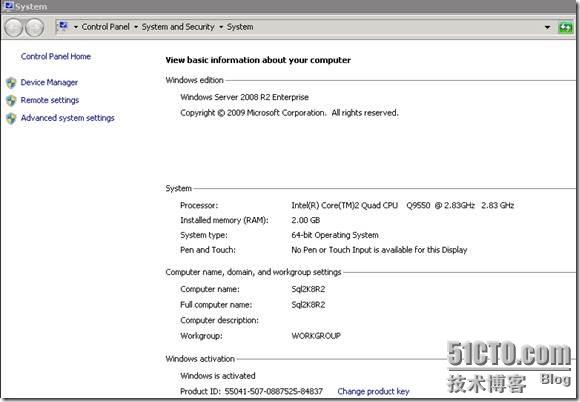
Task: Click the Computer description label
Action: [219, 320]
